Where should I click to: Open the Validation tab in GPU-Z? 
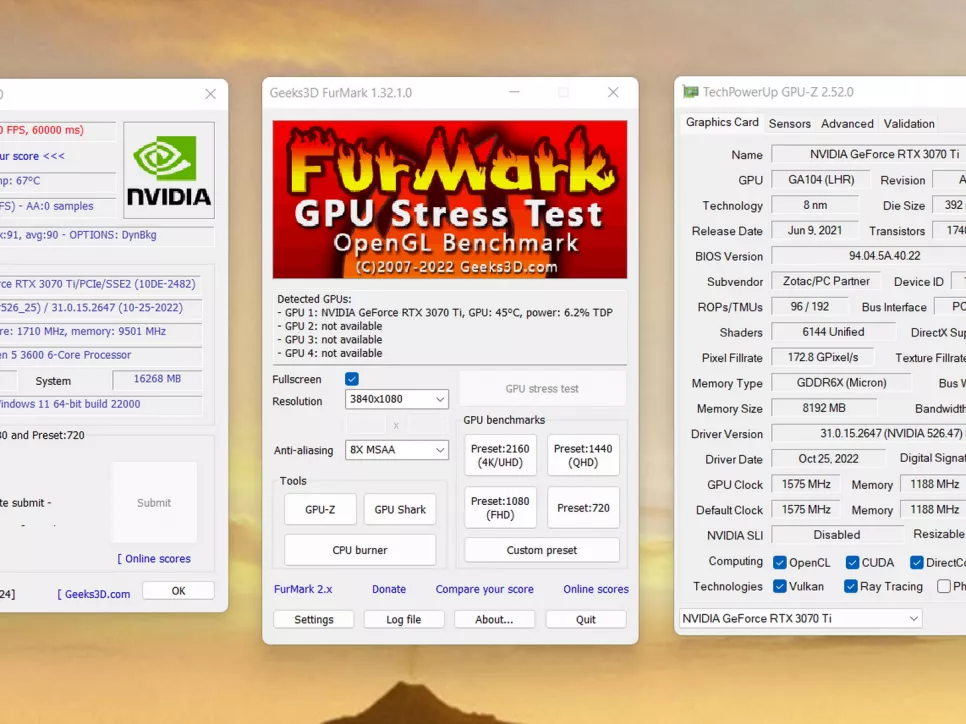tap(909, 123)
